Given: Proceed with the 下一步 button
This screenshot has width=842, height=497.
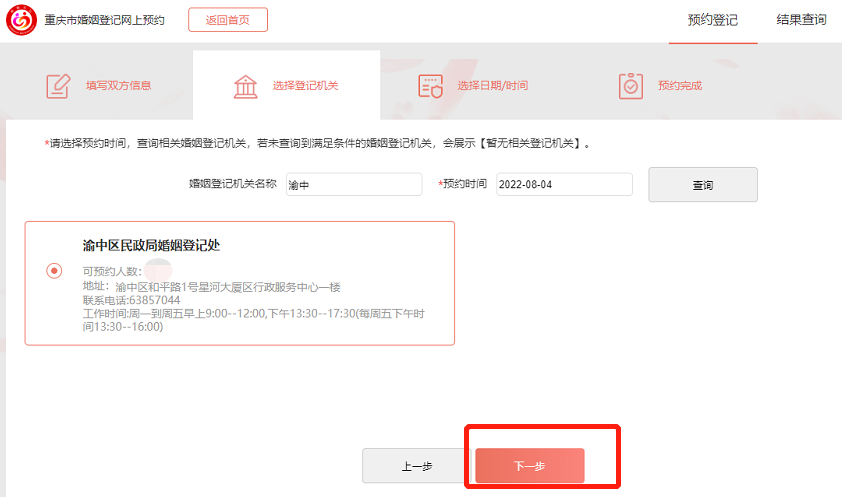Looking at the screenshot, I should click(529, 466).
